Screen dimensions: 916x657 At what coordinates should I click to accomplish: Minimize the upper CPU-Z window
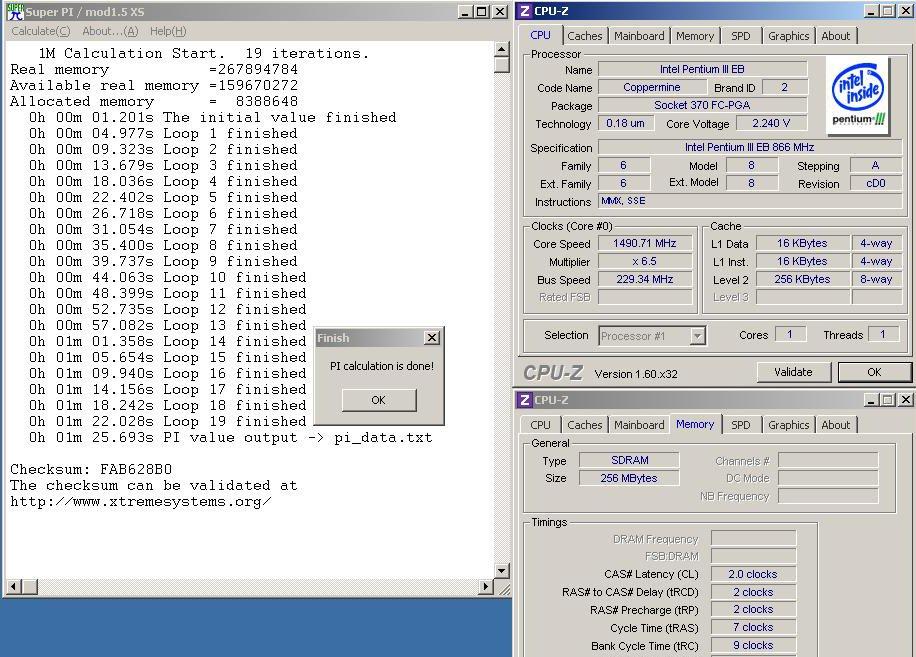871,11
